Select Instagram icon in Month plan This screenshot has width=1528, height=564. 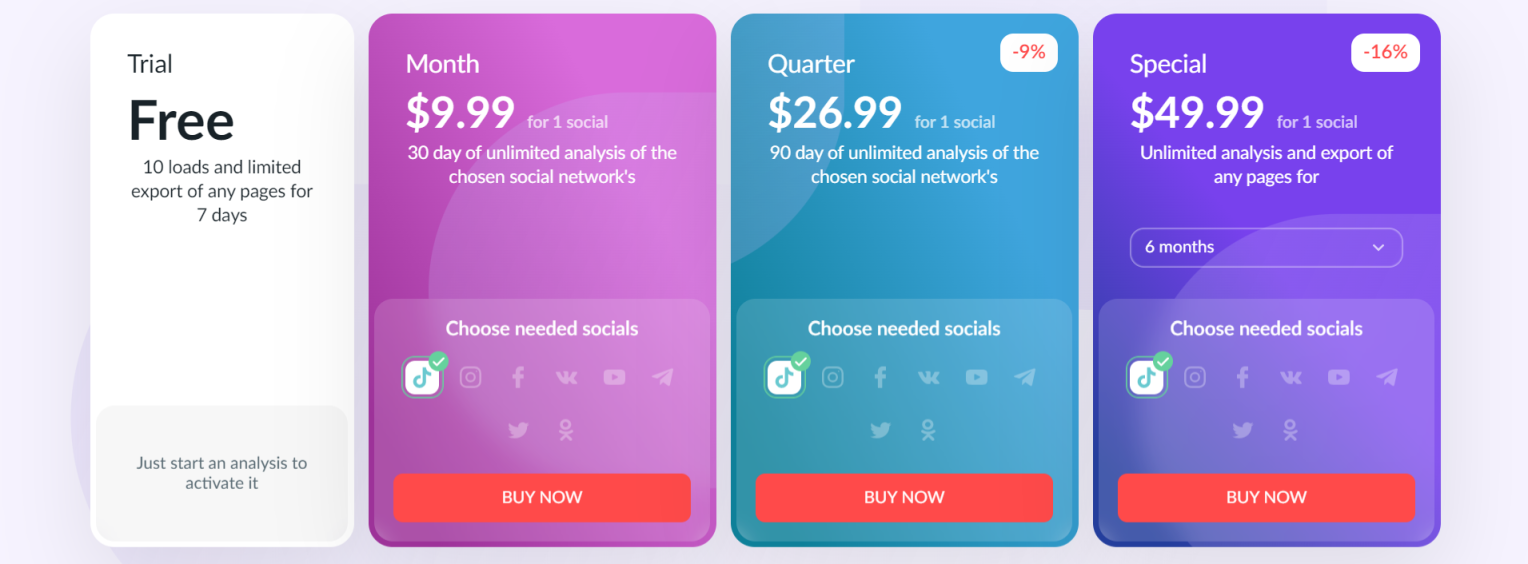[470, 377]
